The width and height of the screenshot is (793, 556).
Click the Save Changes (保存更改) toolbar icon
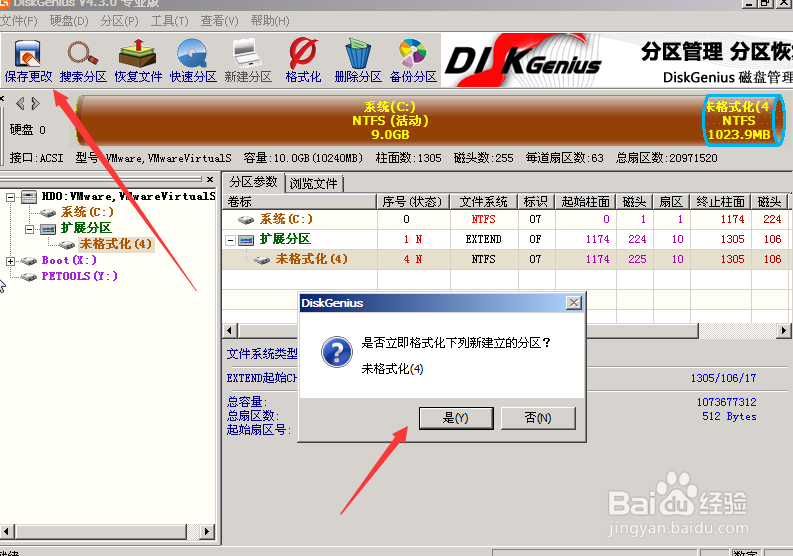[28, 60]
